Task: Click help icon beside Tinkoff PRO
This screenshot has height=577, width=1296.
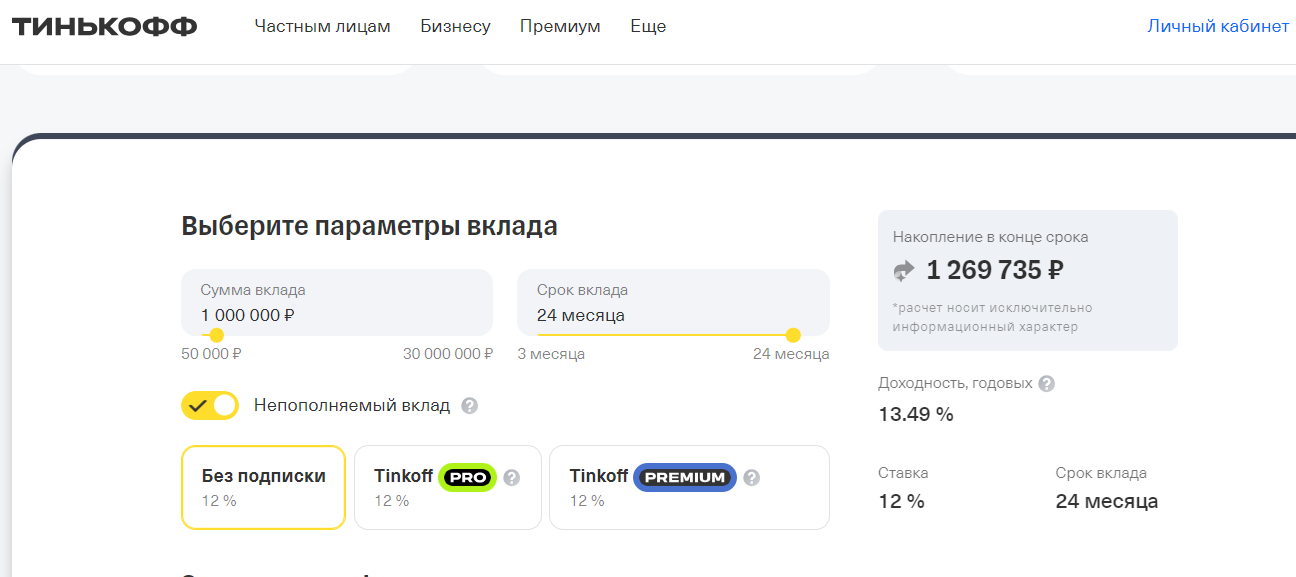Action: pos(512,478)
